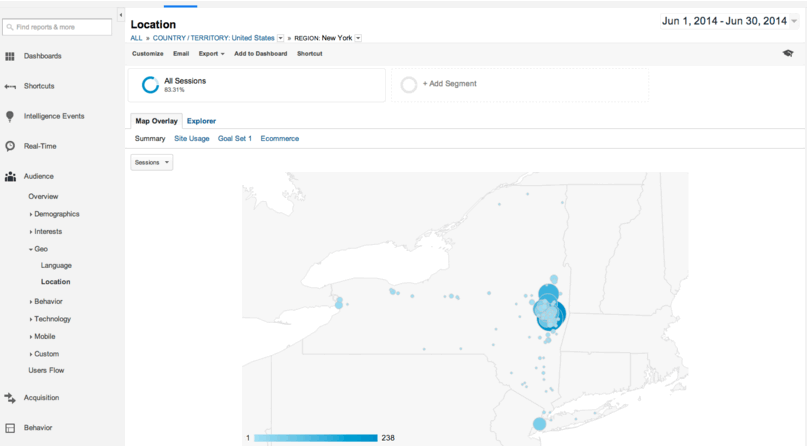Image resolution: width=807 pixels, height=446 pixels.
Task: Click the ALL breadcrumb link
Action: pos(136,38)
